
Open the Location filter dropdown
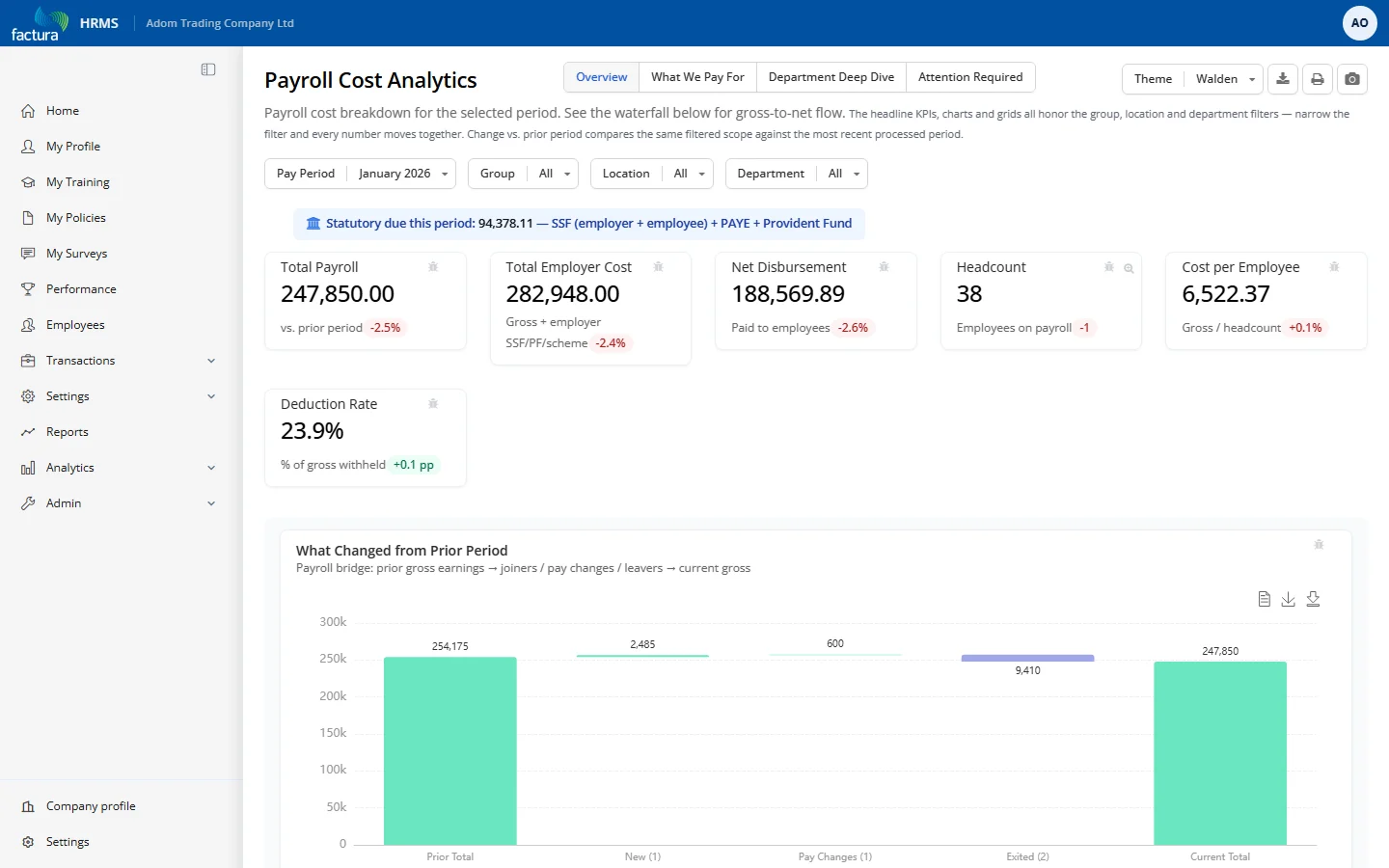coord(652,174)
